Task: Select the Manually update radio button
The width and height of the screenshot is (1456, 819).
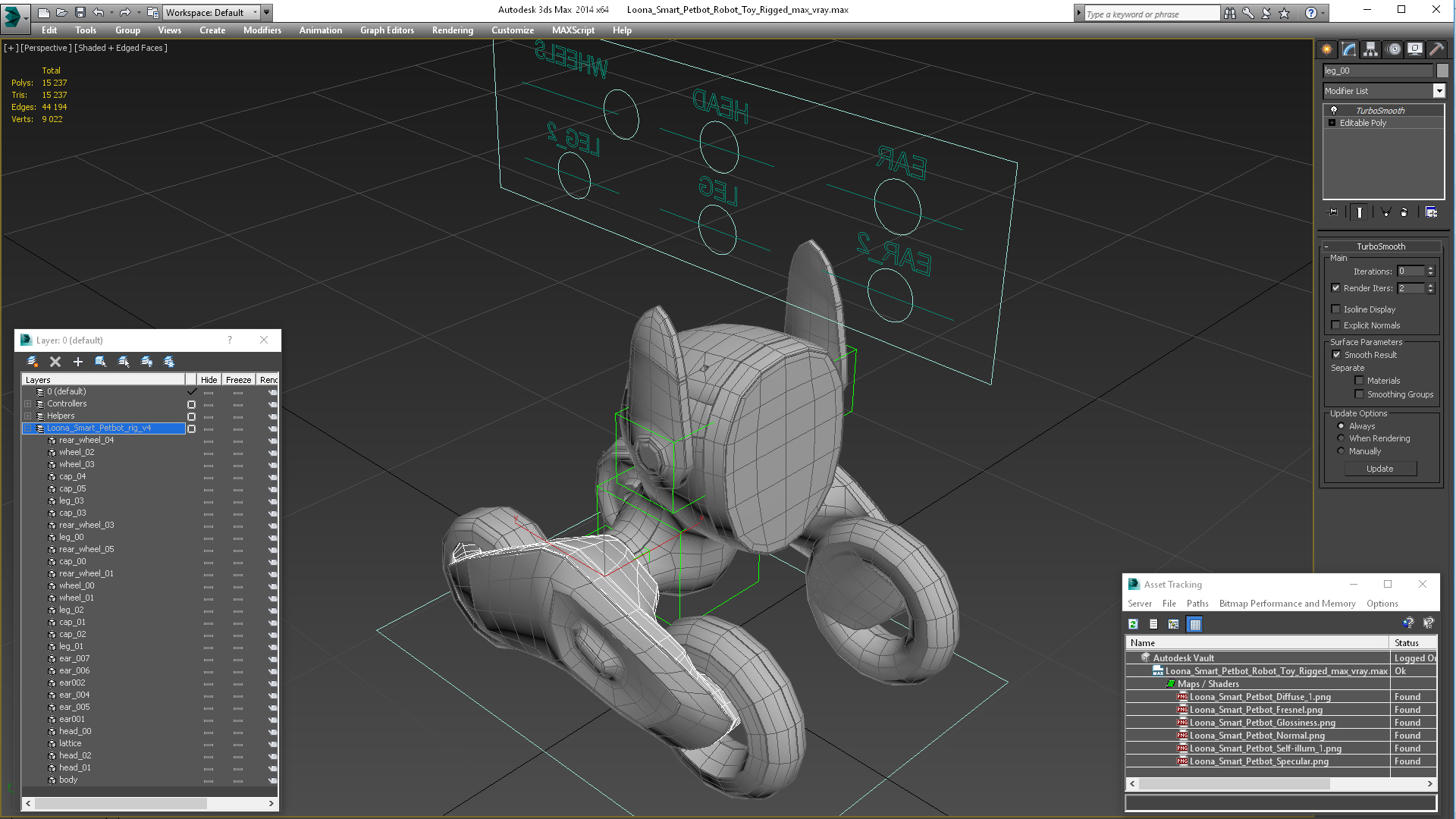Action: tap(1341, 451)
